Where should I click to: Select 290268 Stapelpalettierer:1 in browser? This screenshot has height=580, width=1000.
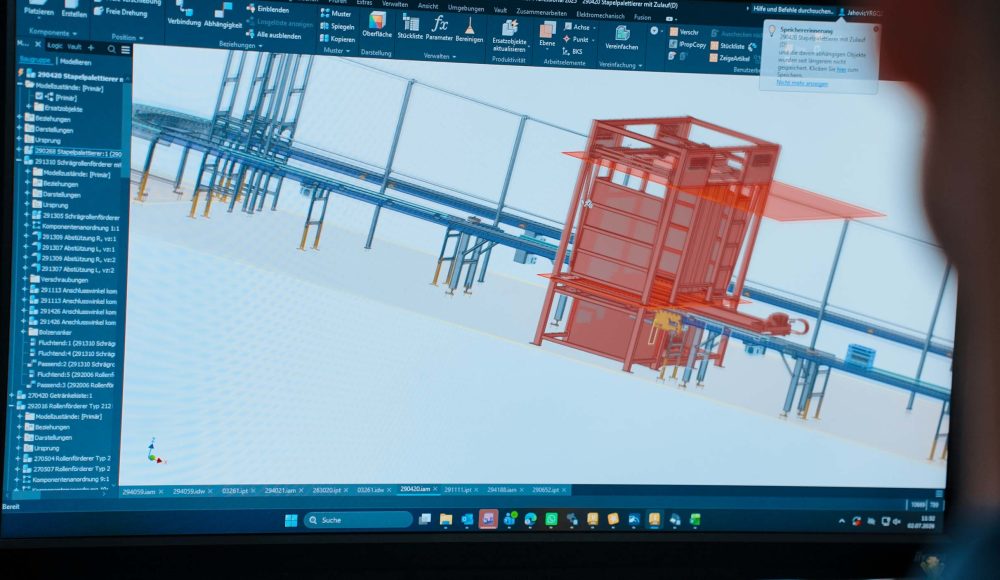[77, 152]
